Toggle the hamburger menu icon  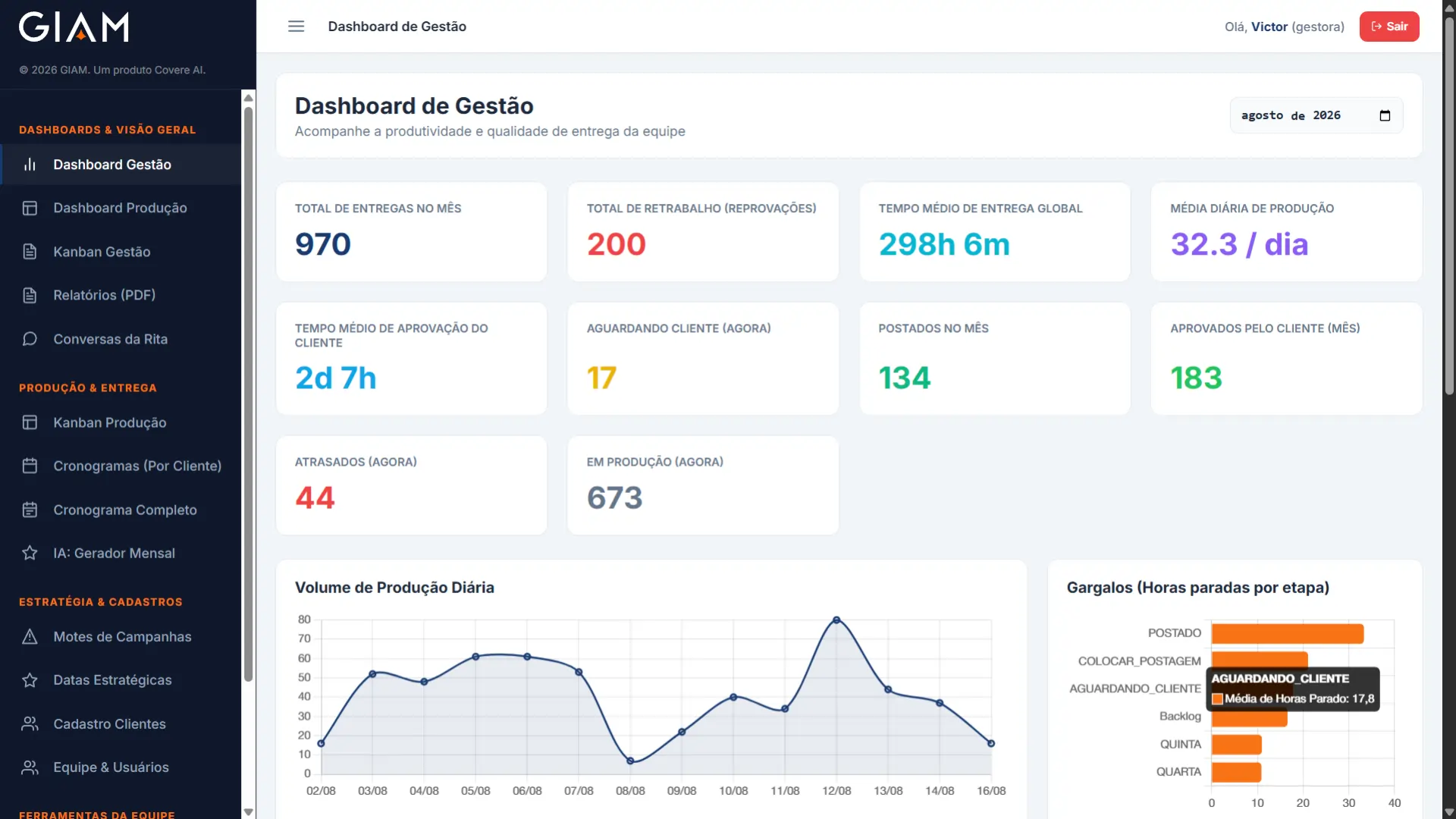[296, 27]
